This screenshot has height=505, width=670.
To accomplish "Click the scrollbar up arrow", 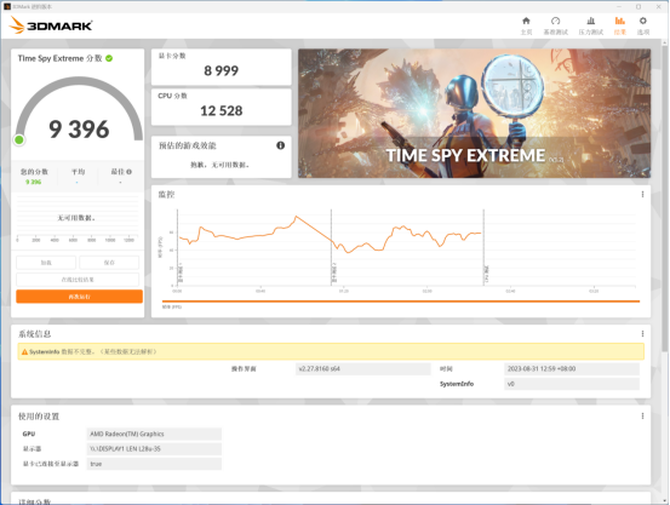I will pos(664,43).
